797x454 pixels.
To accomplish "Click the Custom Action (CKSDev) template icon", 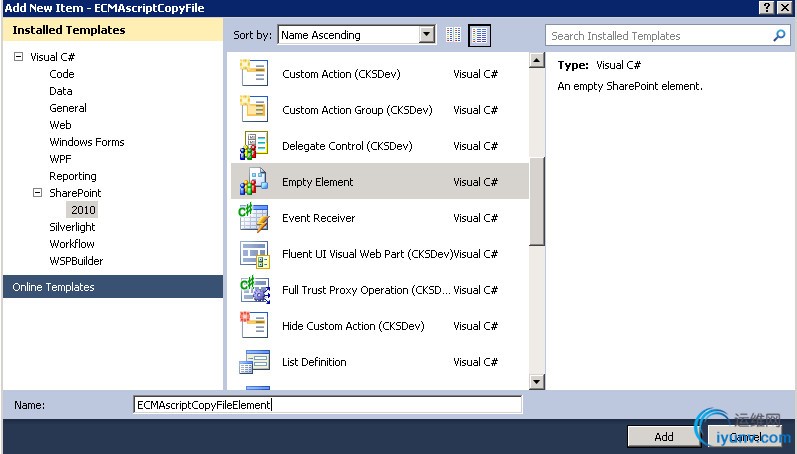I will click(254, 73).
